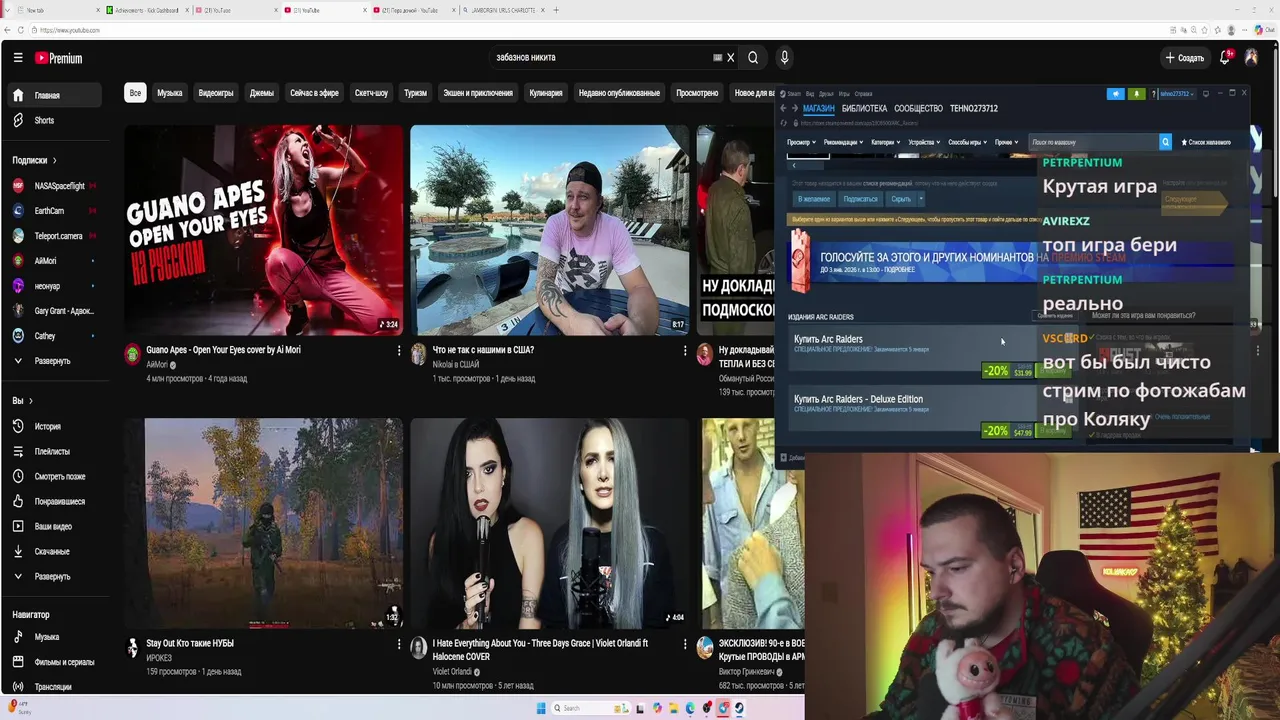This screenshot has height=720, width=1280.
Task: Open the teno273712 account dropdown in Steam
Action: point(1176,94)
